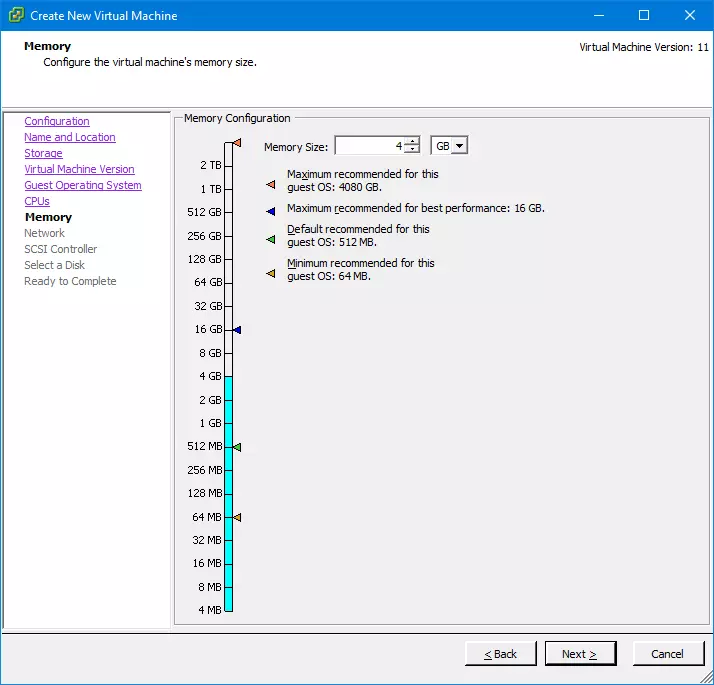Click the yellow 64 MB marker on the slider
714x685 pixels.
coord(237,517)
